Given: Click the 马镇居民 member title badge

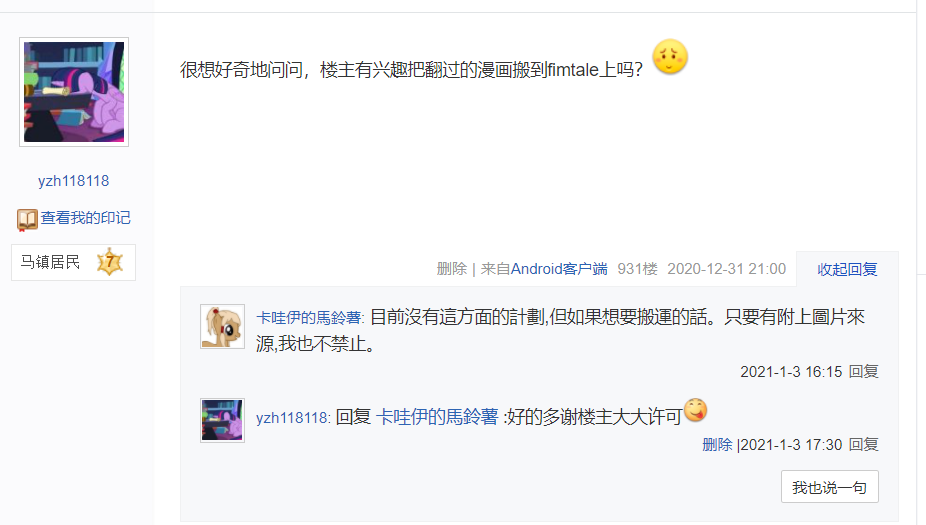Looking at the screenshot, I should [x=73, y=262].
